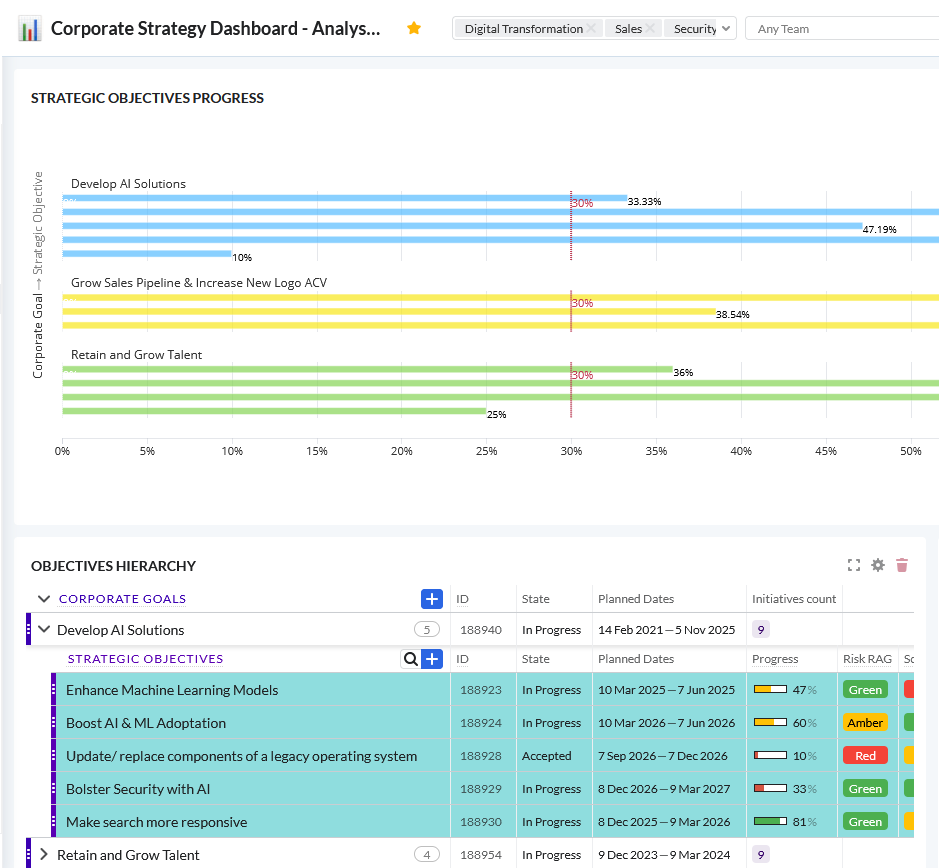Remove the Sales filter tag

[x=650, y=29]
